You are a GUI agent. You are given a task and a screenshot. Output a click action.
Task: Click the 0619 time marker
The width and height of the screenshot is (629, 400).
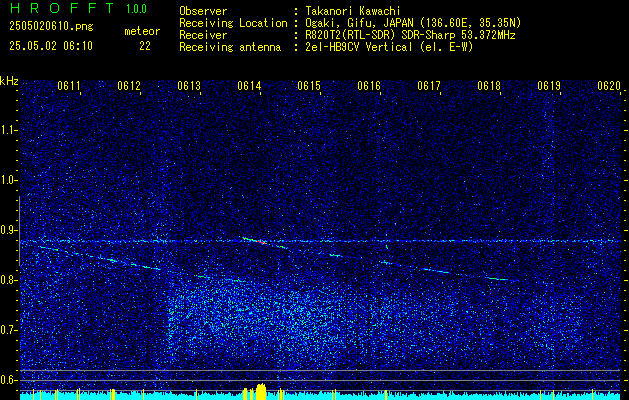click(x=549, y=85)
